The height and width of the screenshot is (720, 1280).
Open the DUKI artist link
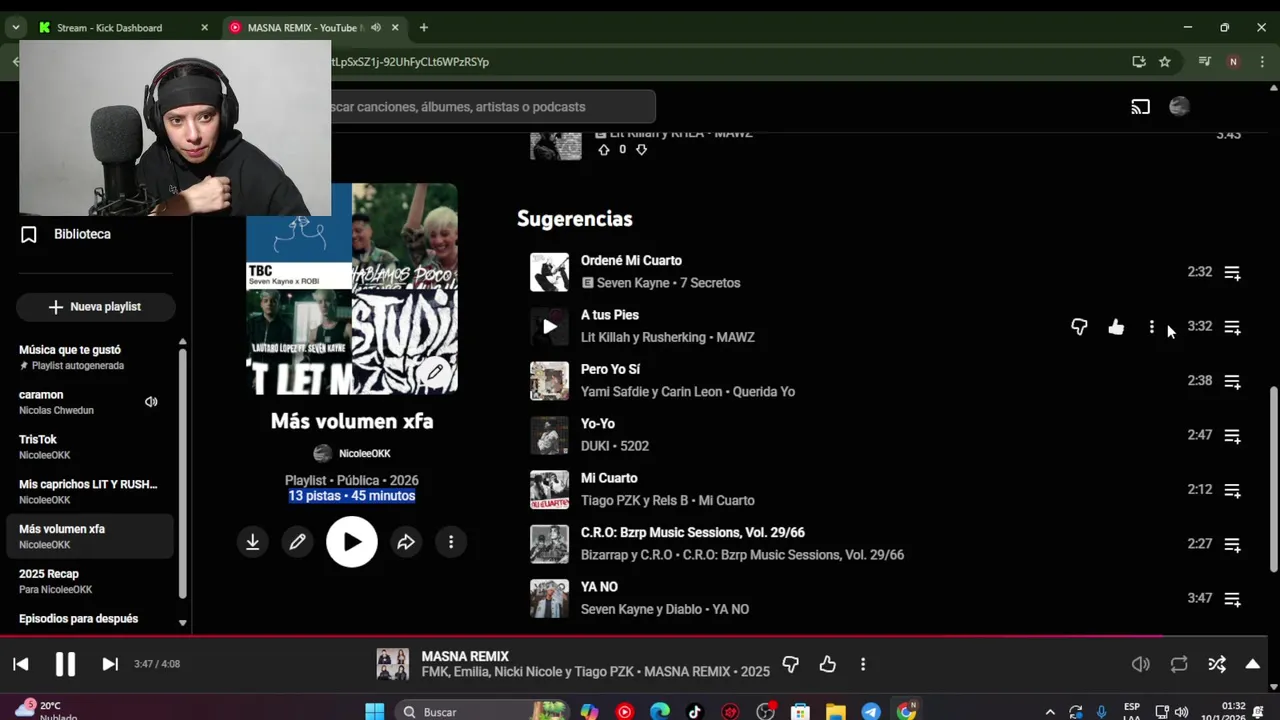coord(597,446)
